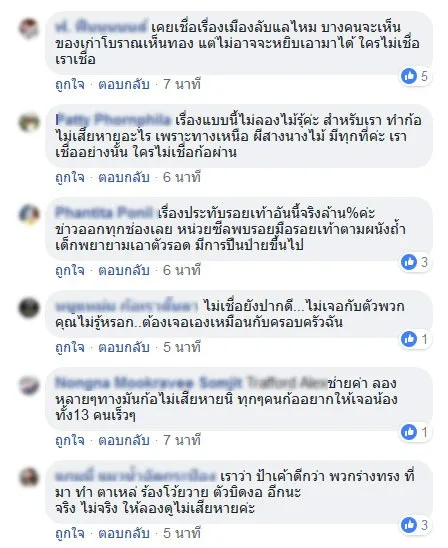Viewport: 448px width, 548px height.
Task: Open avatar of the last commenter
Action: (29, 477)
